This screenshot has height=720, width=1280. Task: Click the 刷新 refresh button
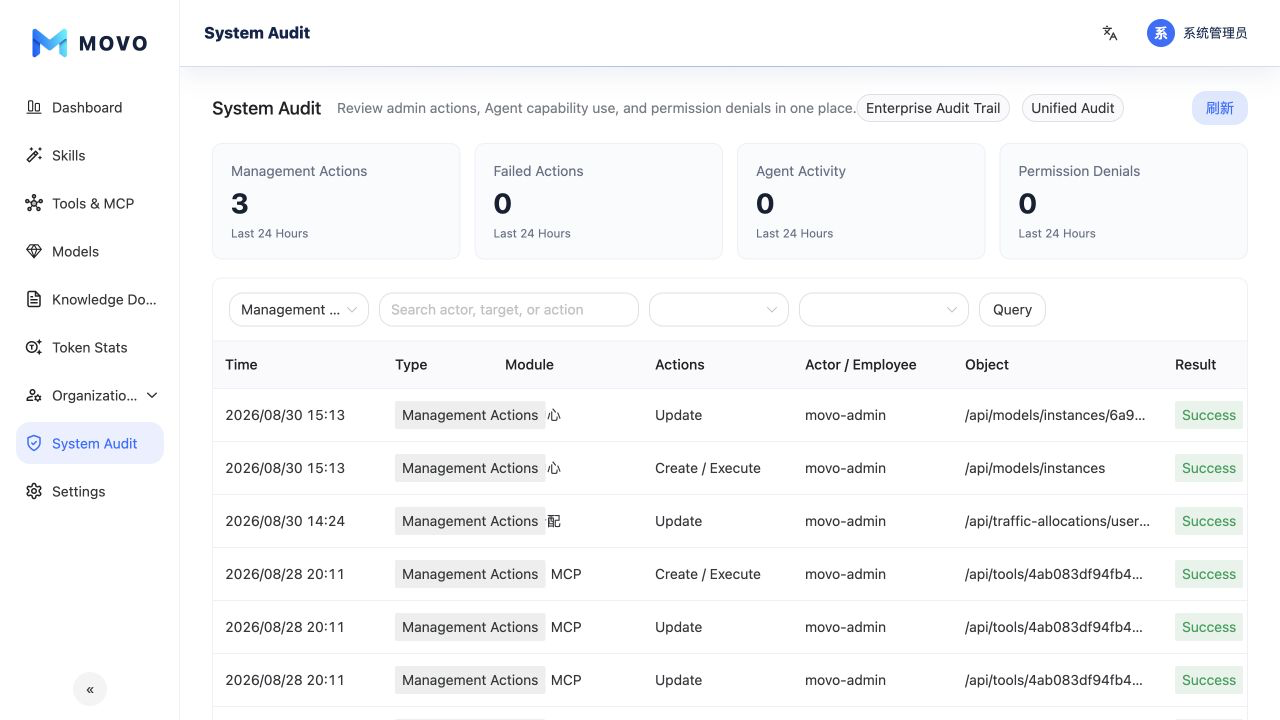click(x=1219, y=108)
